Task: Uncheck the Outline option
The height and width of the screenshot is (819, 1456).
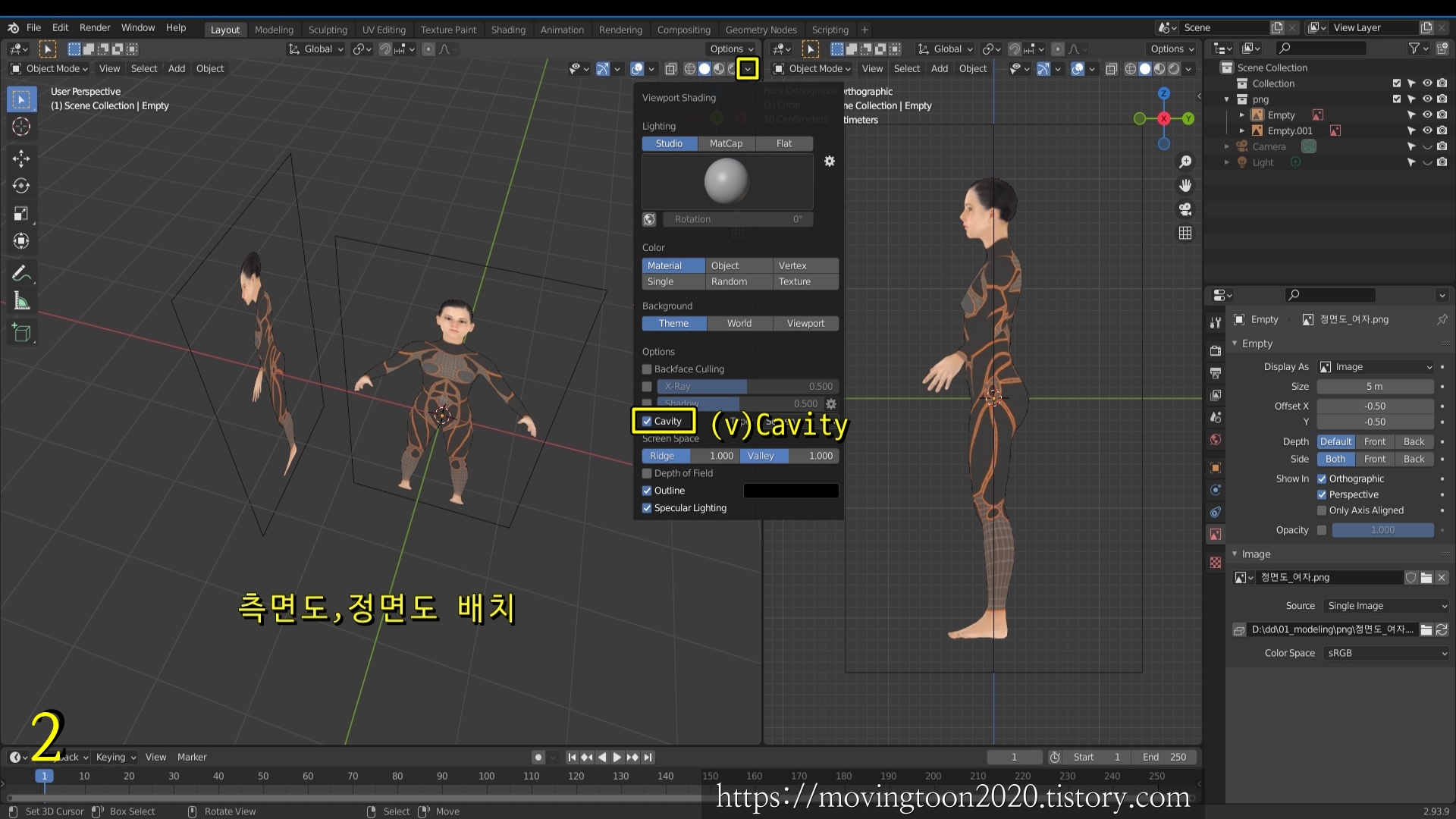Action: pyautogui.click(x=647, y=491)
